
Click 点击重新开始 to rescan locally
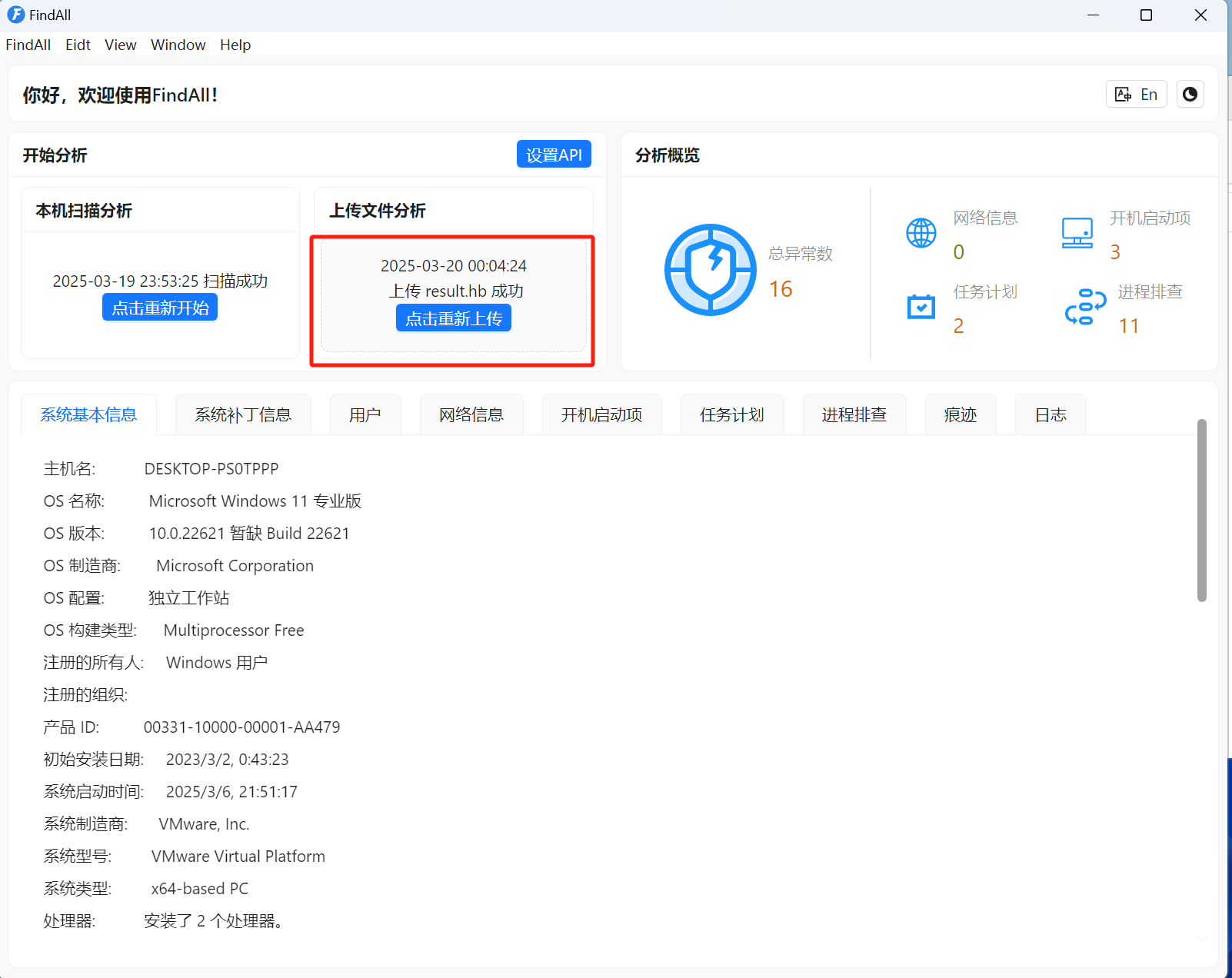coord(160,308)
